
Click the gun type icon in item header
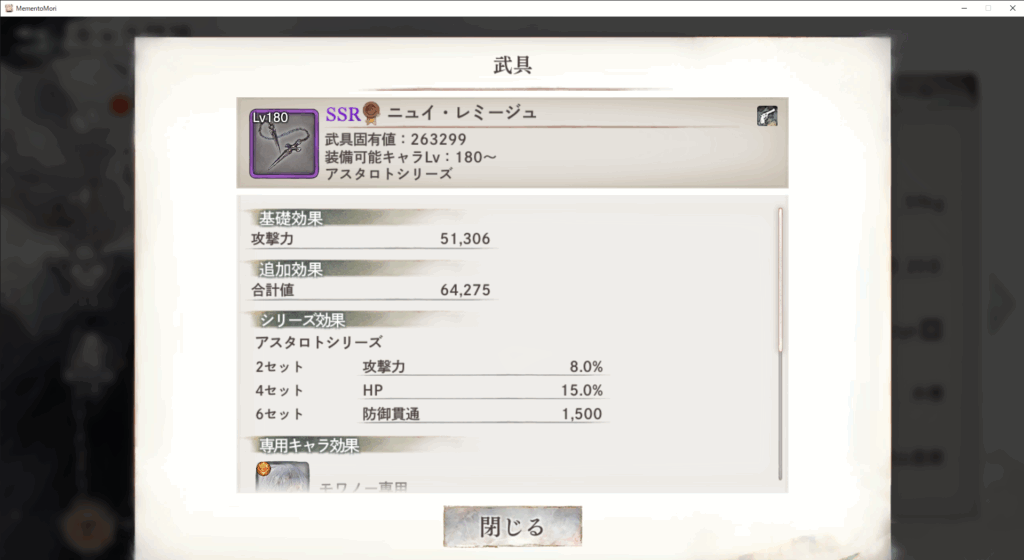point(767,116)
